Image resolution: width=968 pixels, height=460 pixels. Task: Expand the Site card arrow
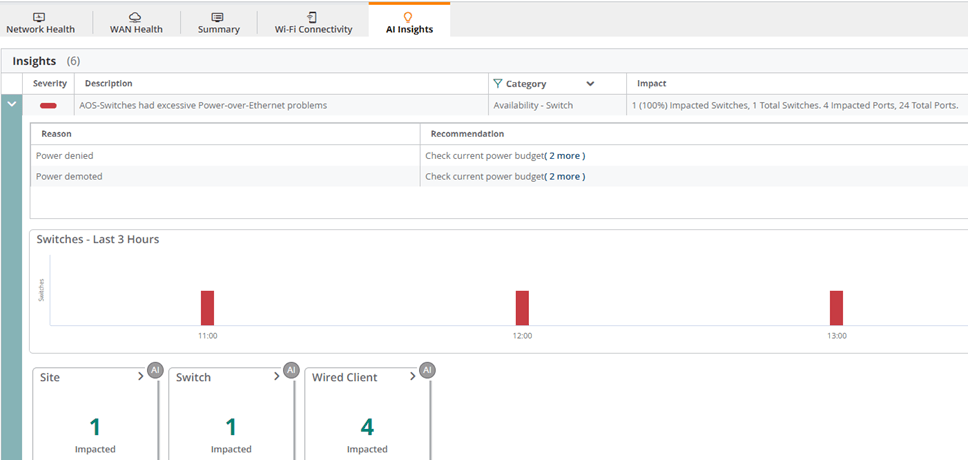(140, 377)
